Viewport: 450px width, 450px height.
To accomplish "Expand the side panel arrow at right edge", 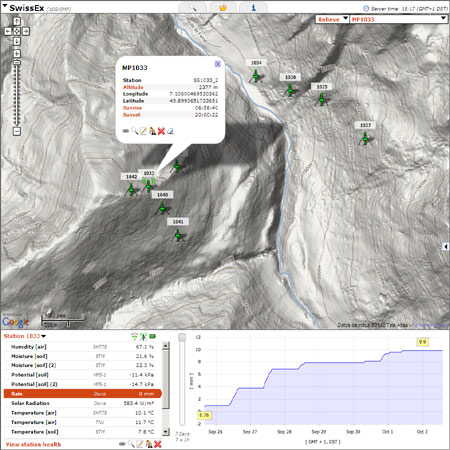I will click(x=446, y=247).
